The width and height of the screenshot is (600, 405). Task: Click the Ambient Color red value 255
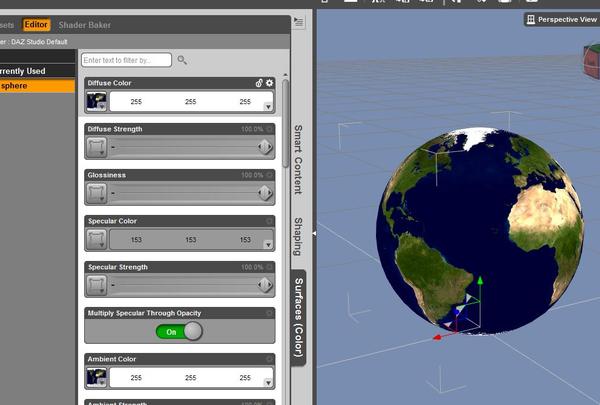(x=136, y=377)
